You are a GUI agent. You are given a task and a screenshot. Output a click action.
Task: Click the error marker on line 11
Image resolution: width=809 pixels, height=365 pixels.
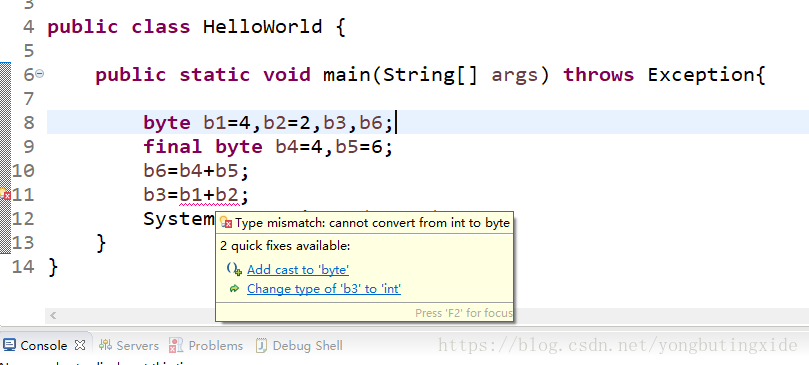[5, 195]
